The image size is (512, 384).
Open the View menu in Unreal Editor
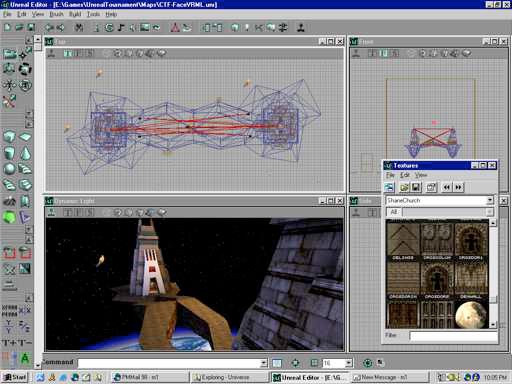tap(38, 14)
